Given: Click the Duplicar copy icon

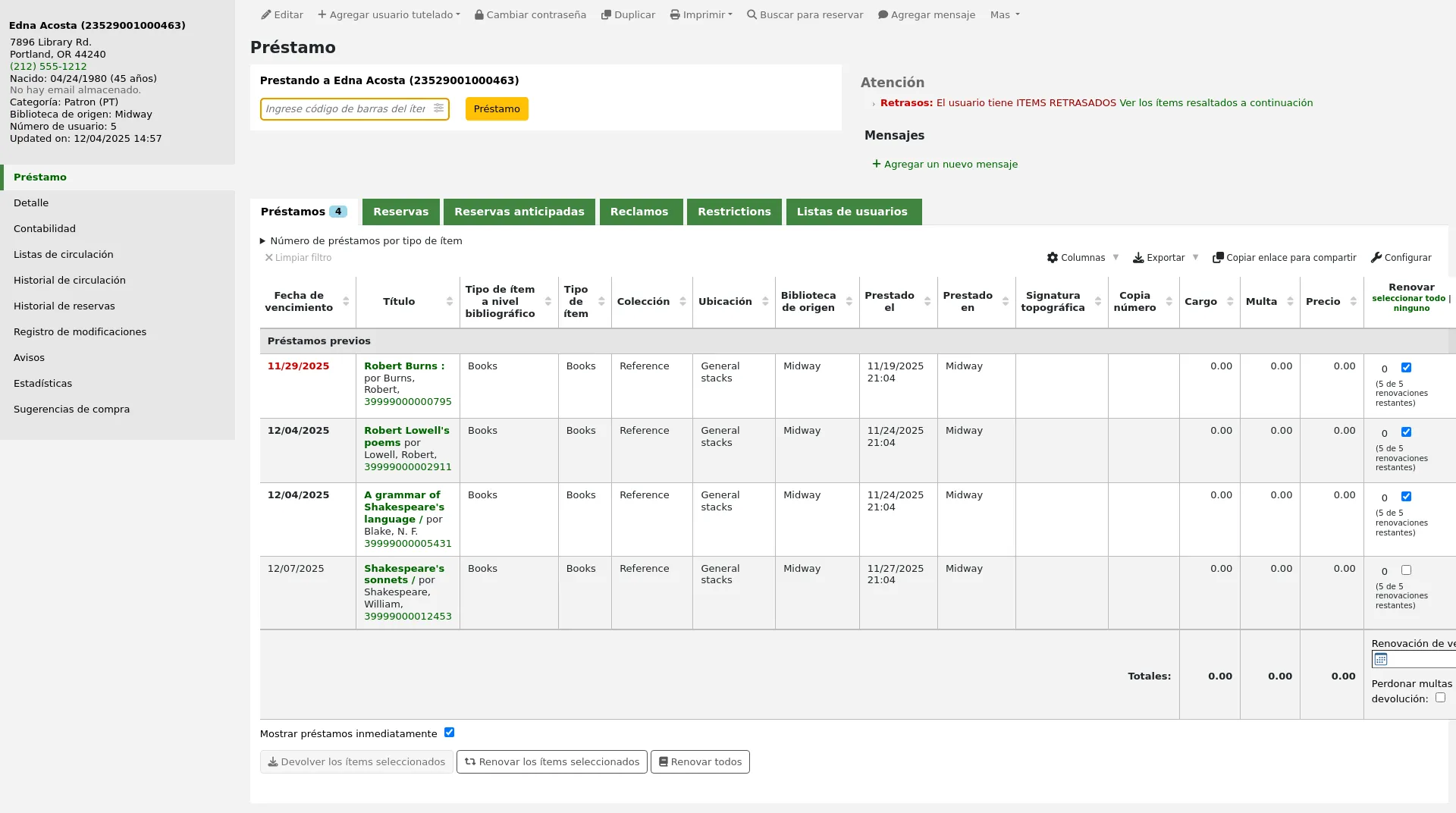Looking at the screenshot, I should coord(606,15).
